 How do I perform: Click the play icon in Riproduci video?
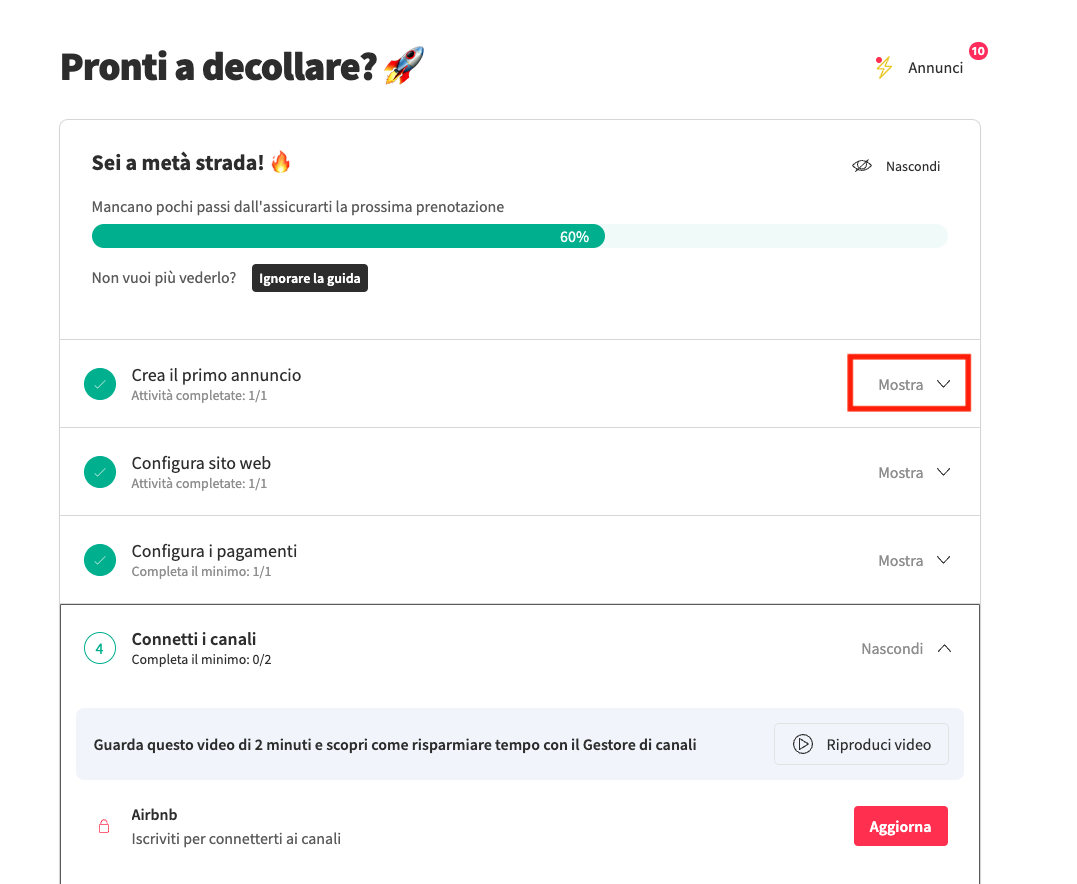pyautogui.click(x=802, y=744)
